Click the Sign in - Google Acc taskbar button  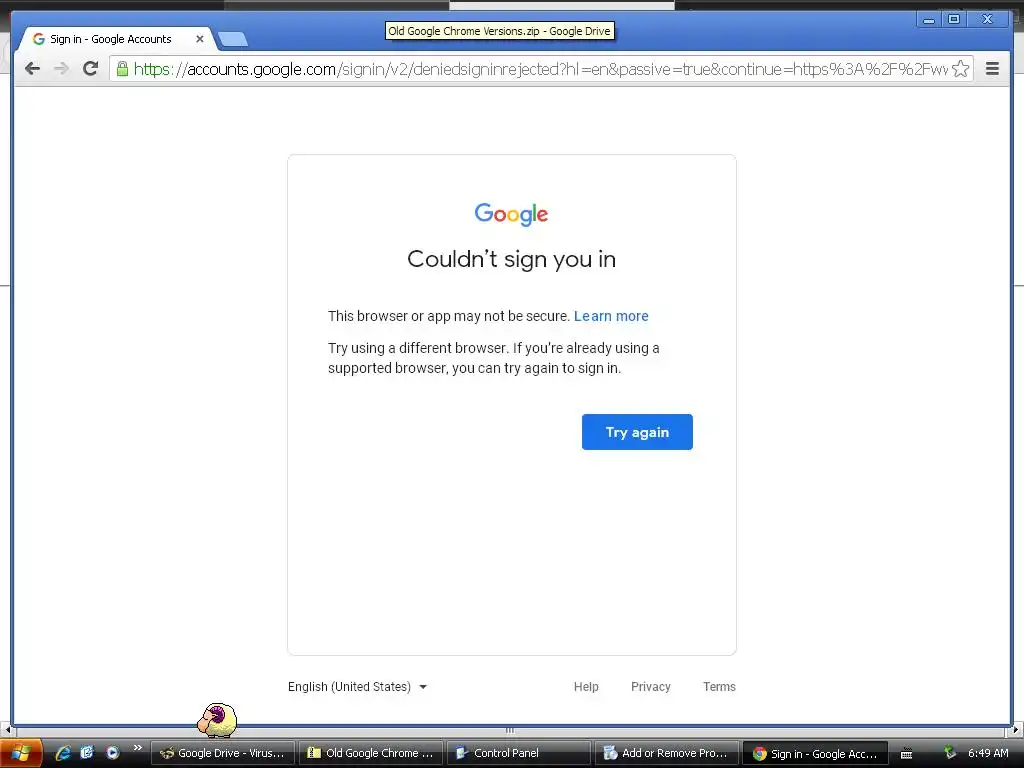[815, 753]
